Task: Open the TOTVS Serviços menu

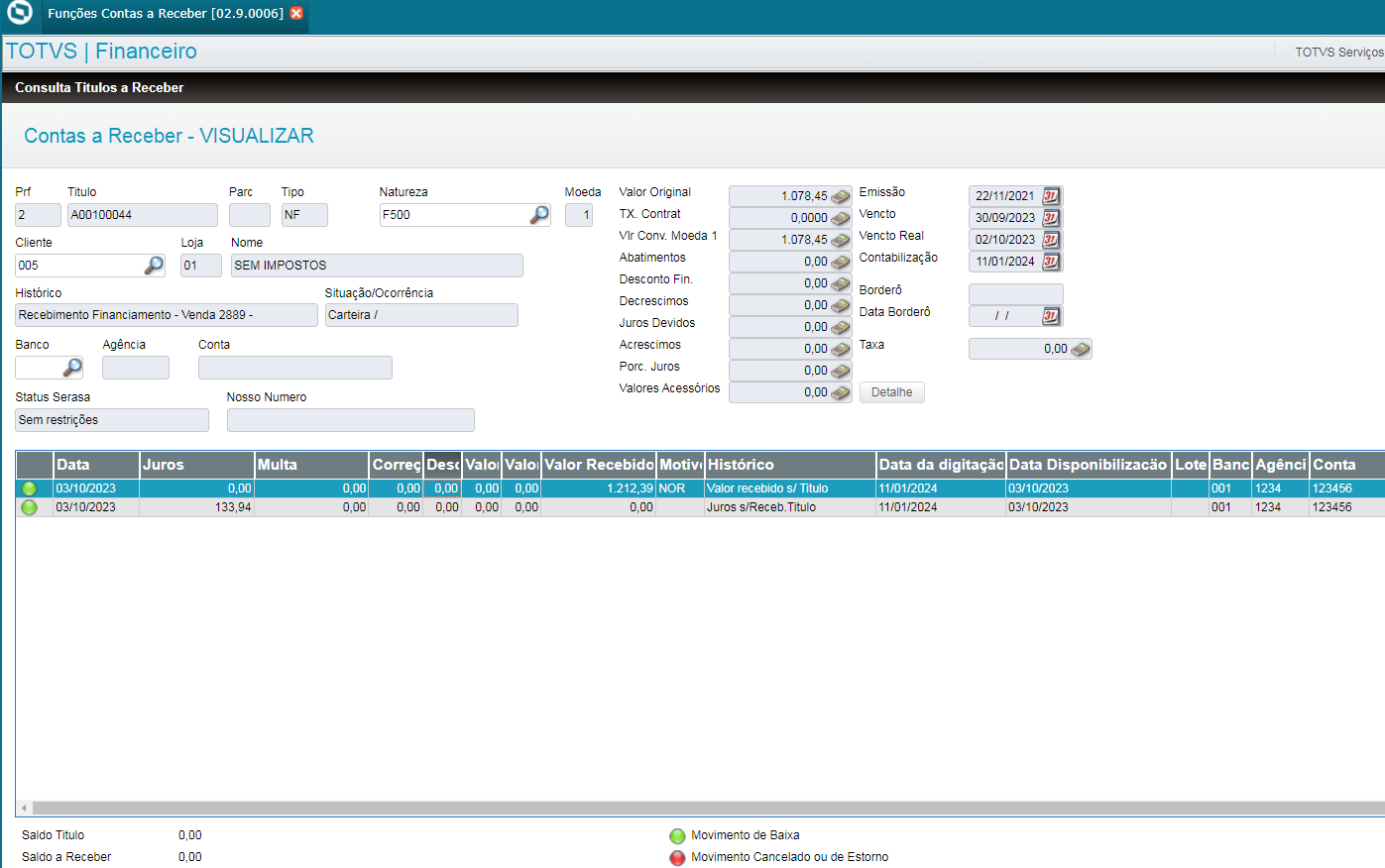Action: (x=1339, y=53)
